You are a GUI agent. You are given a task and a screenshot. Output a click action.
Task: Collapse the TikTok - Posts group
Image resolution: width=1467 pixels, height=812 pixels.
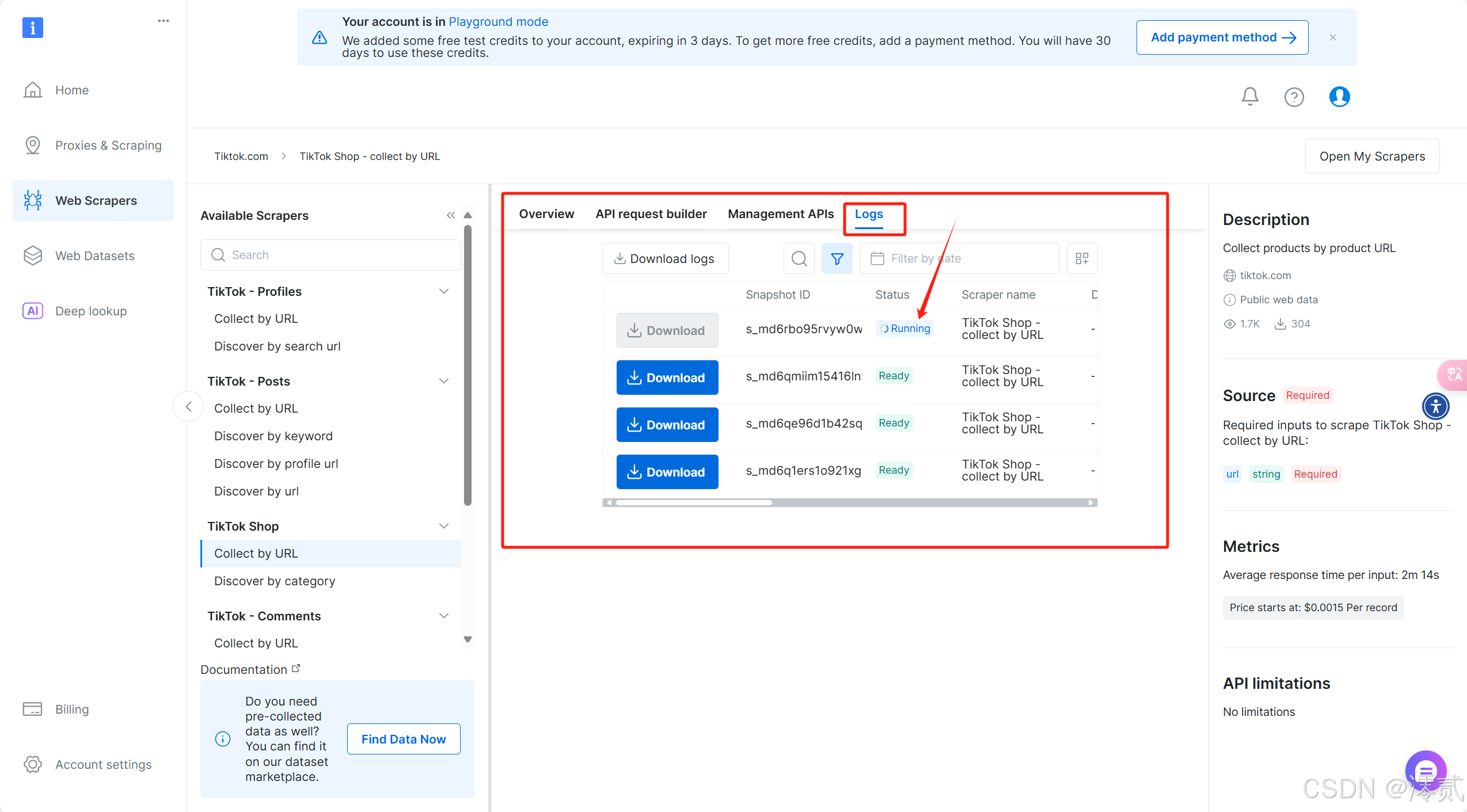click(x=444, y=381)
